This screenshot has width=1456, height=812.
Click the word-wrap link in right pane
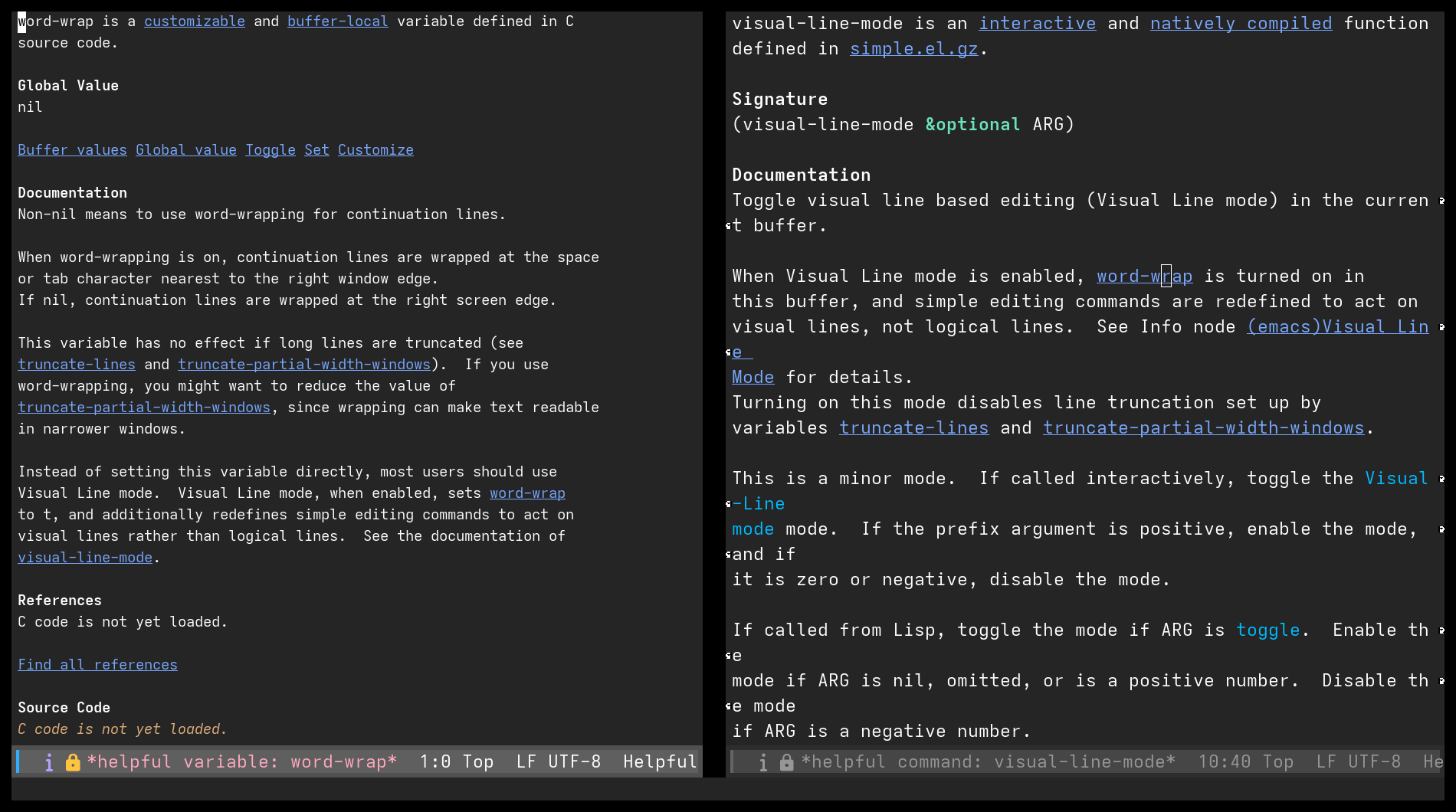pyautogui.click(x=1145, y=277)
